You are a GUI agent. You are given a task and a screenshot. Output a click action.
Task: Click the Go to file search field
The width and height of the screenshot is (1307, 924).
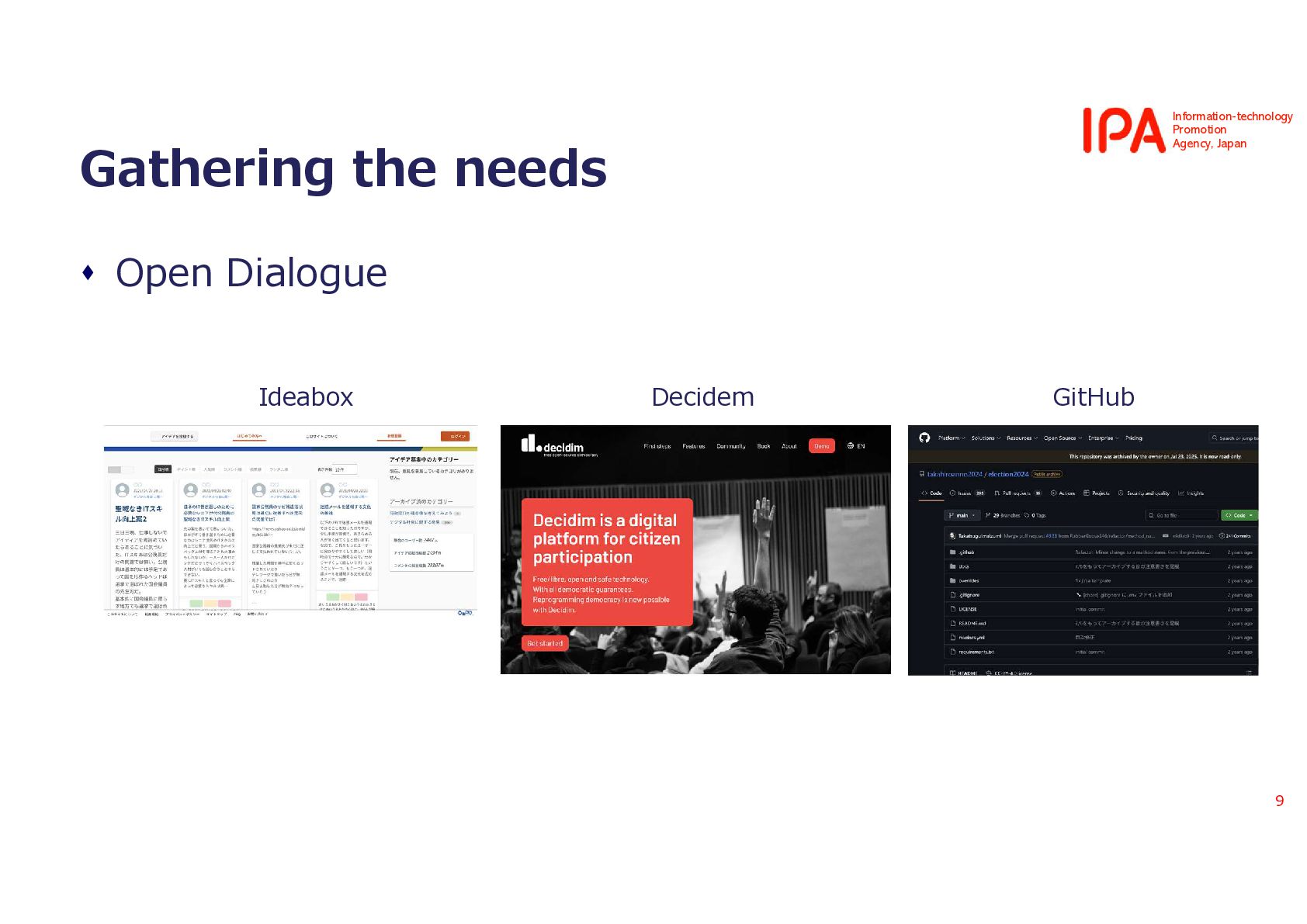point(1181,515)
